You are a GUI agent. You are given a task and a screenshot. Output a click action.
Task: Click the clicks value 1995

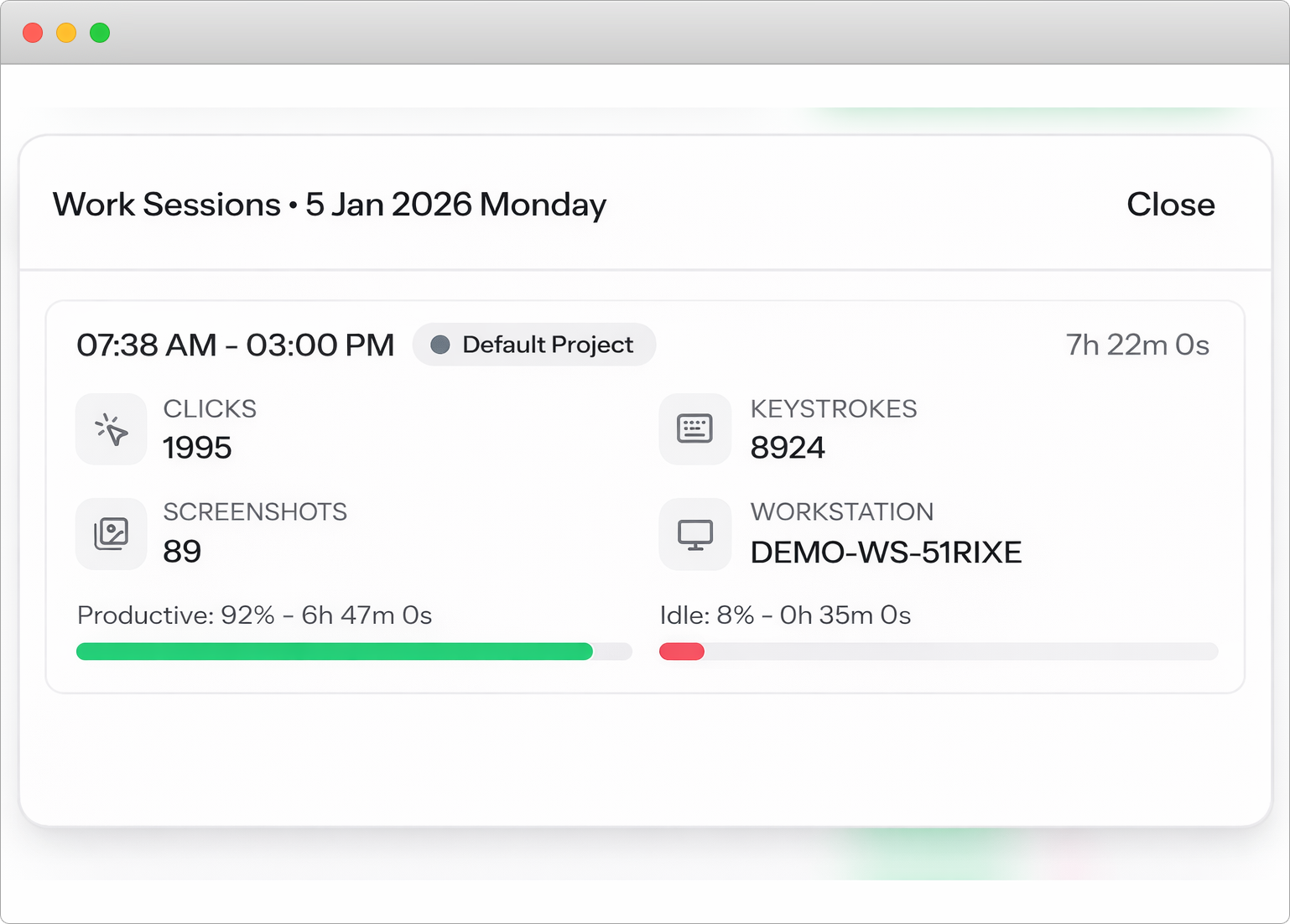197,448
